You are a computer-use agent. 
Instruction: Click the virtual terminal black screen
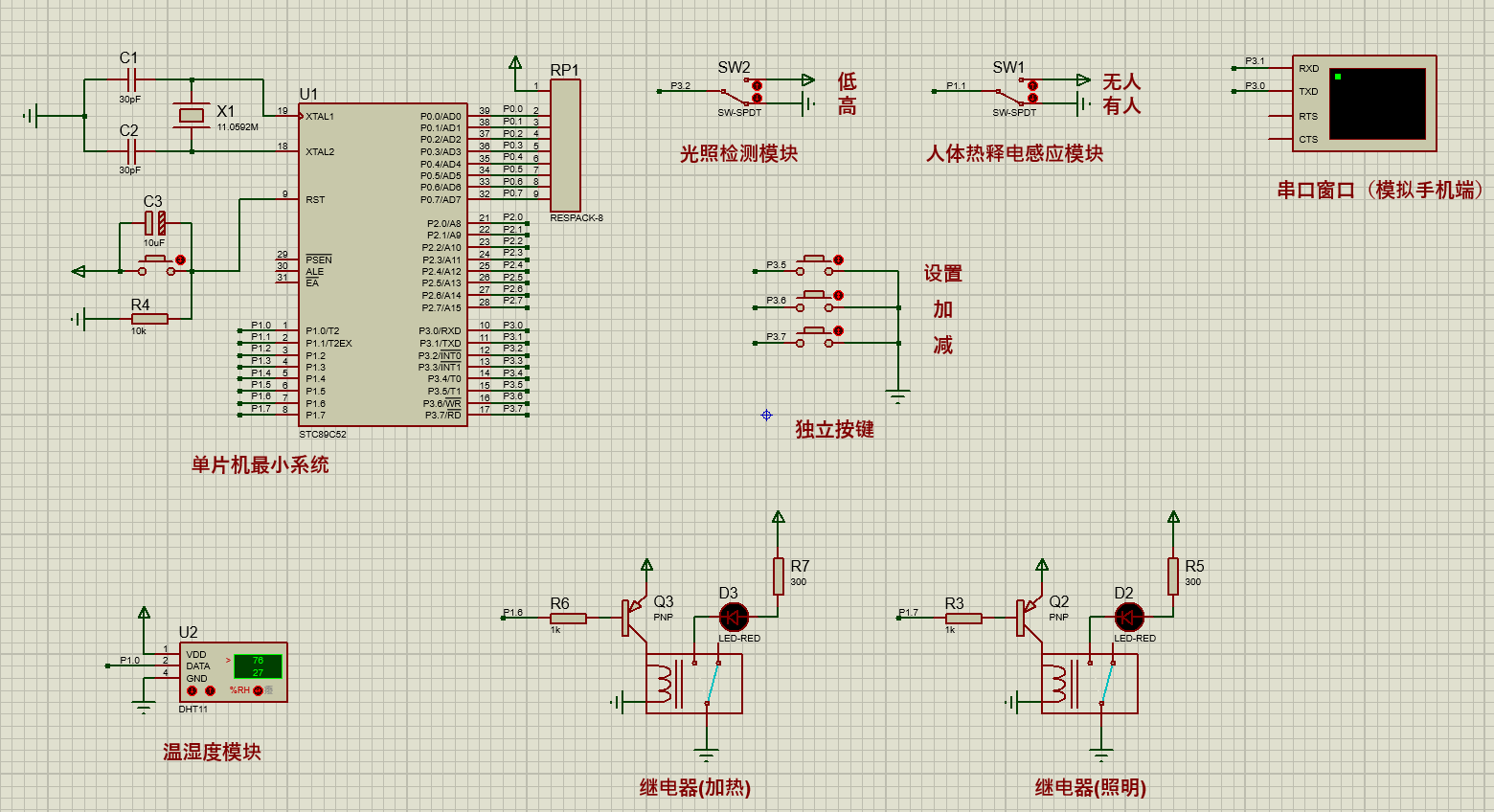pyautogui.click(x=1378, y=103)
